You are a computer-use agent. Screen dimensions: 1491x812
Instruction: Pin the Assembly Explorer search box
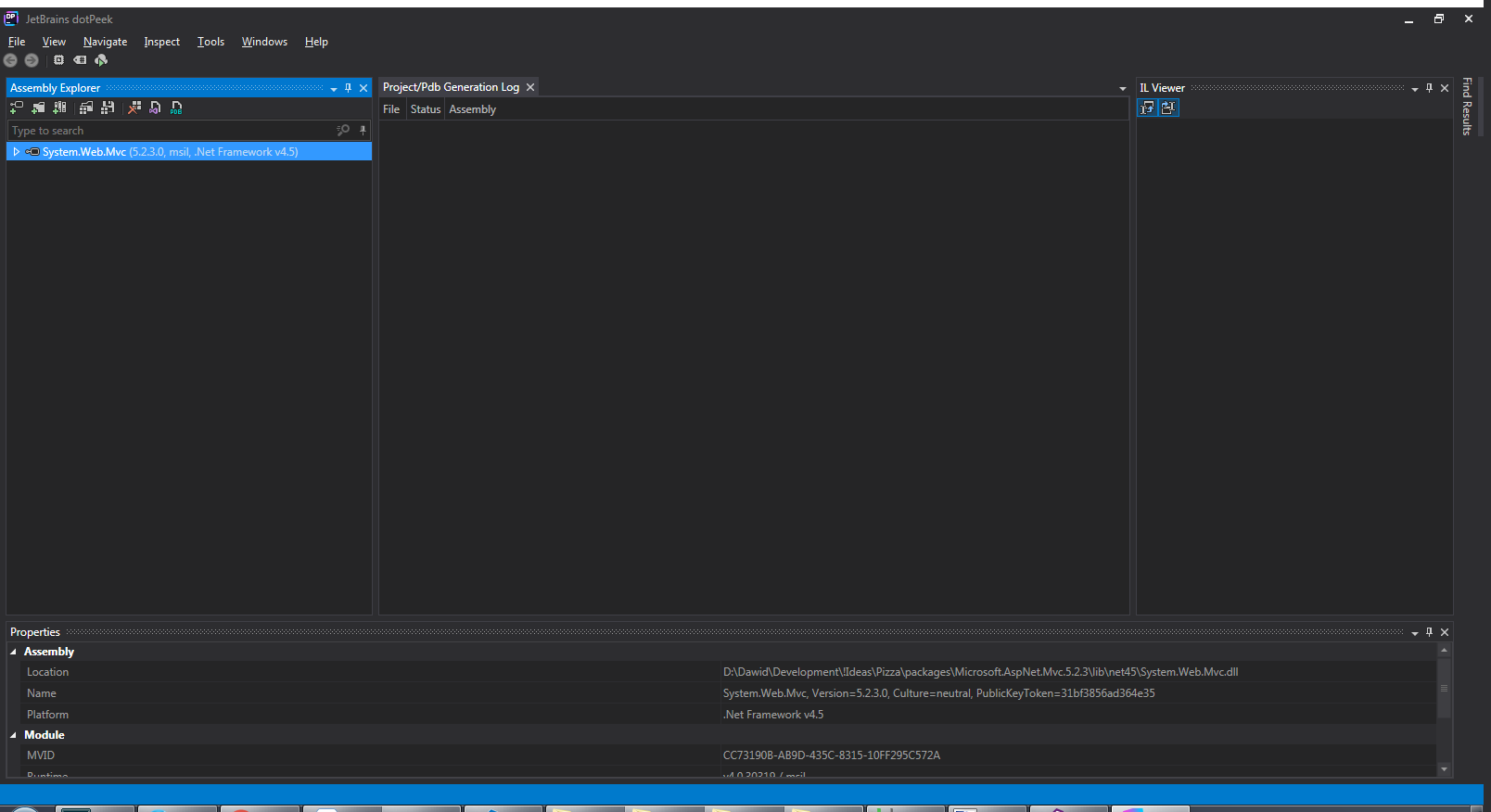point(363,131)
